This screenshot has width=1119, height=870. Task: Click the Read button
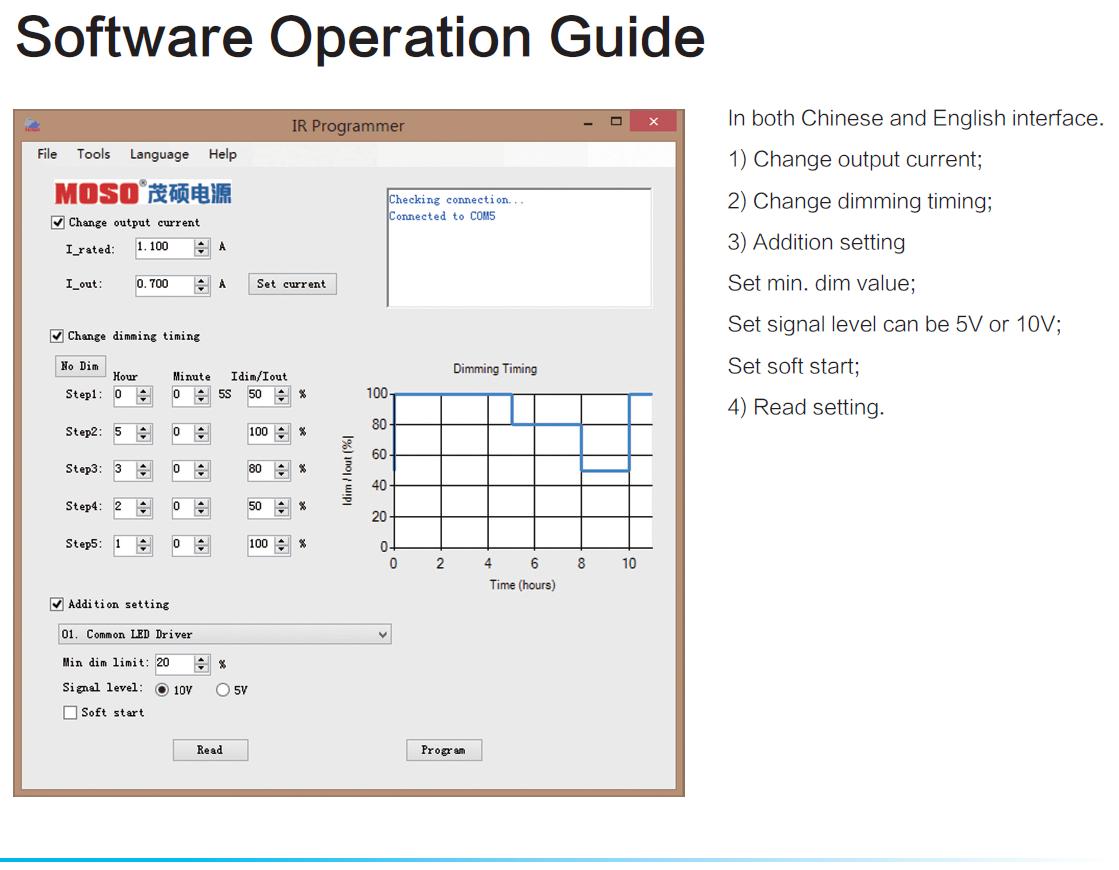coord(211,750)
